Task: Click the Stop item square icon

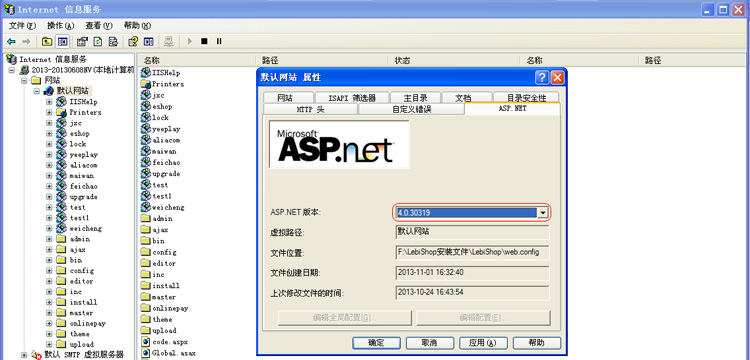Action: click(x=204, y=42)
